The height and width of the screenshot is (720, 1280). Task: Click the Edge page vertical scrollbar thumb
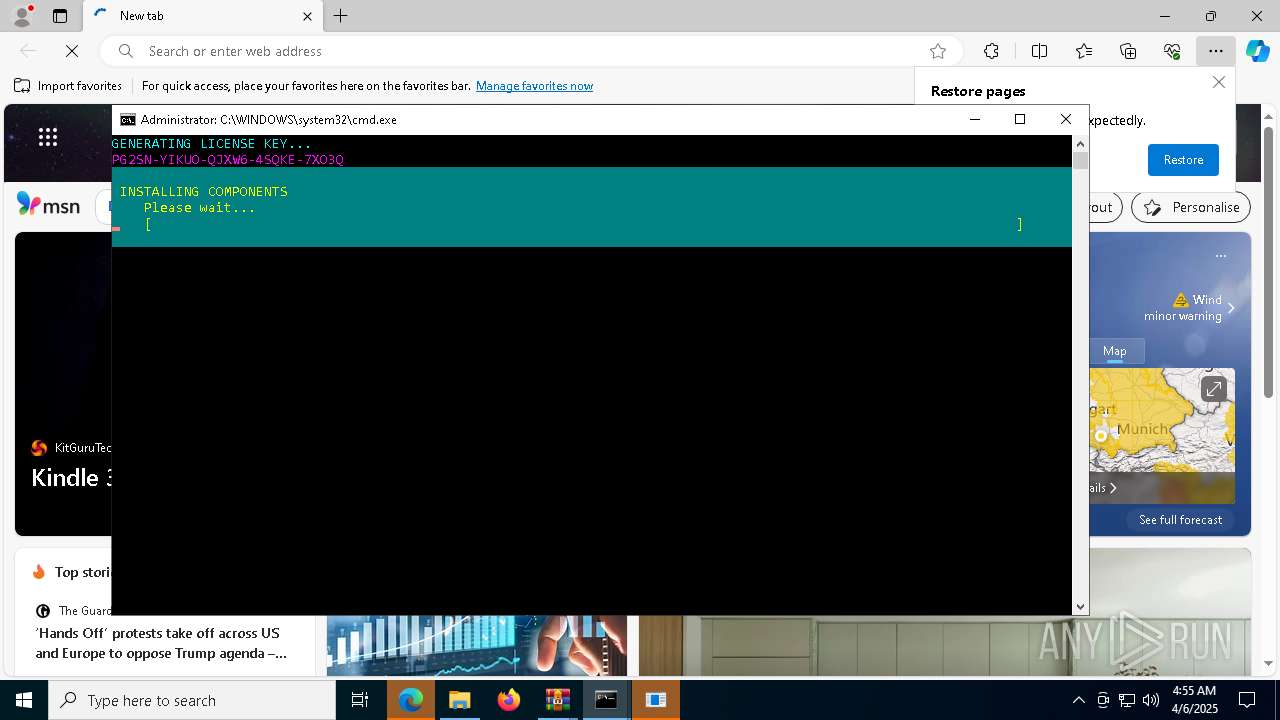[1269, 262]
